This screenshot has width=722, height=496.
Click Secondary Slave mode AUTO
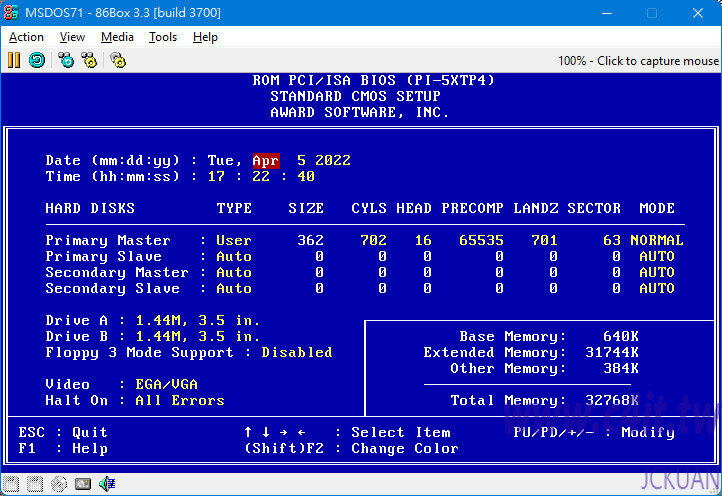(x=657, y=289)
